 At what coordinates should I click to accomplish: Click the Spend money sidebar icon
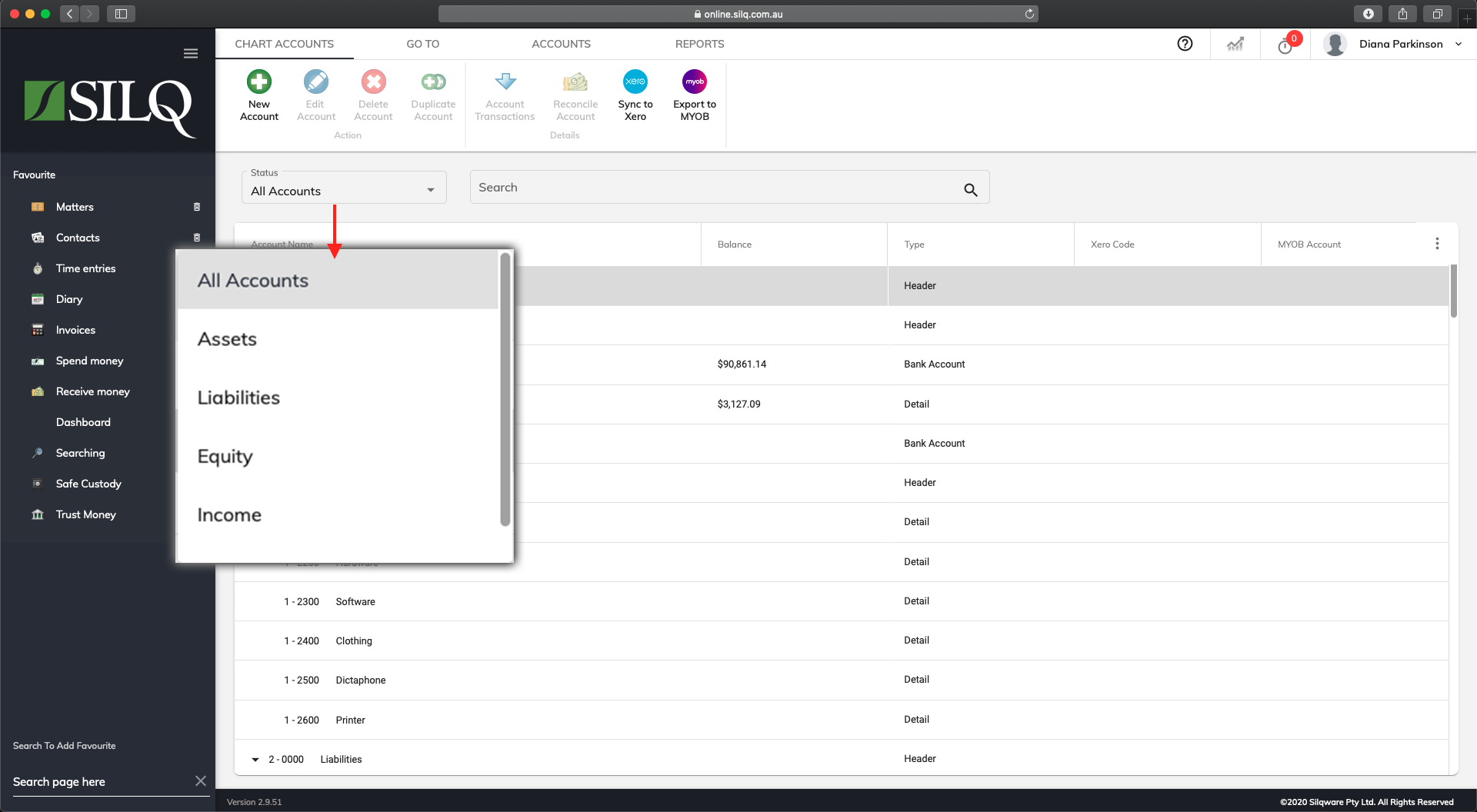pos(38,361)
